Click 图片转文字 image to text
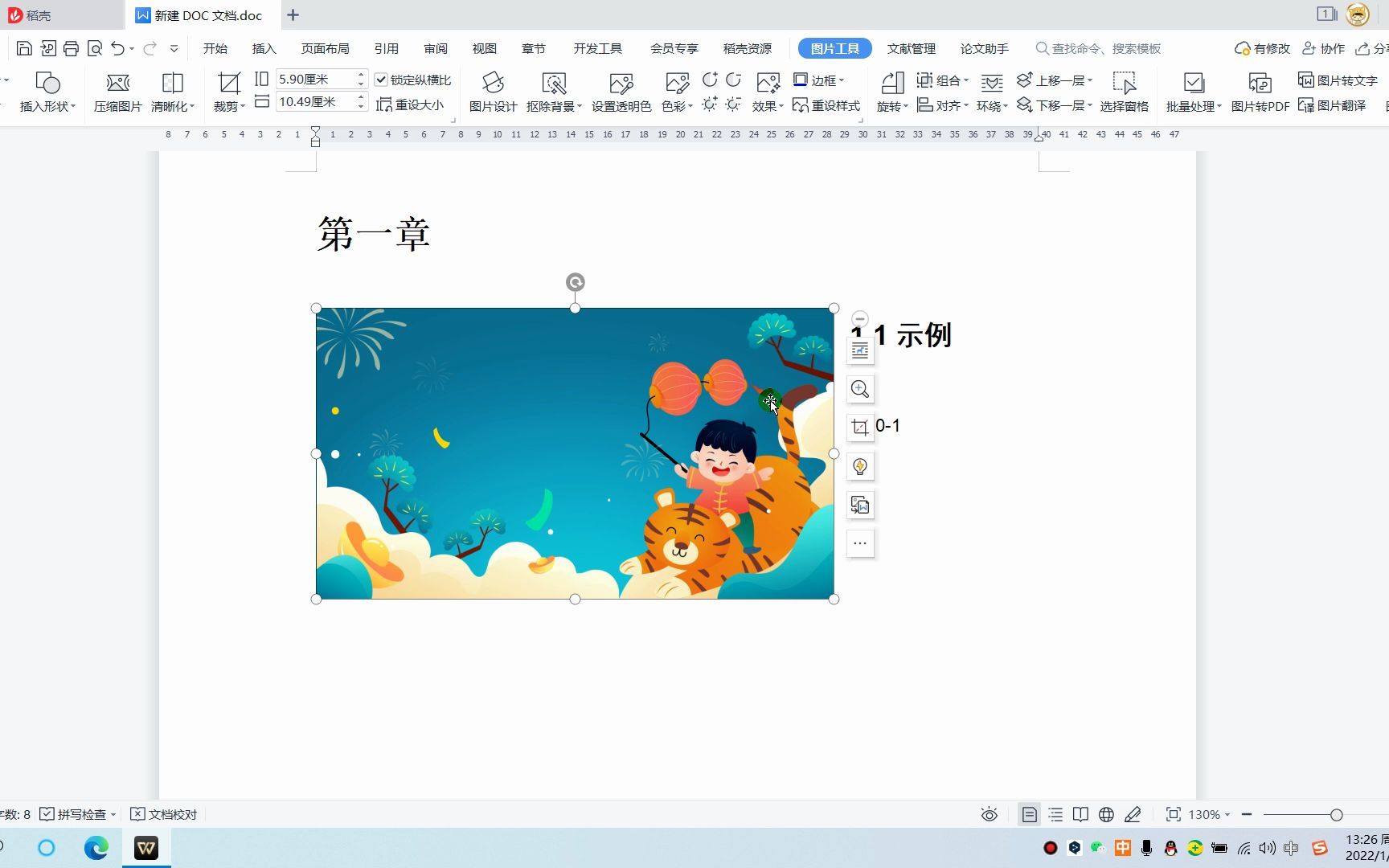Screen dimensions: 1389x868 [x=1338, y=80]
